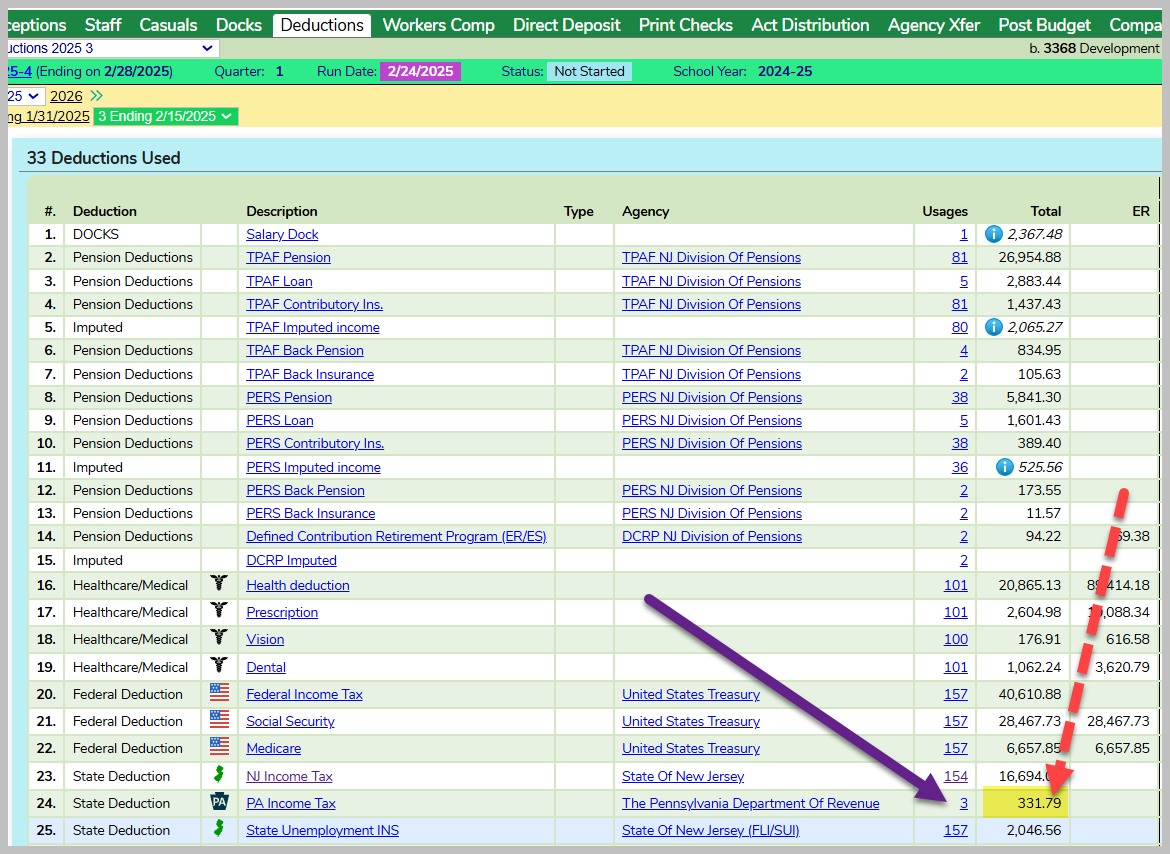Image resolution: width=1170 pixels, height=854 pixels.
Task: Switch to the Casuals tab
Action: [169, 25]
